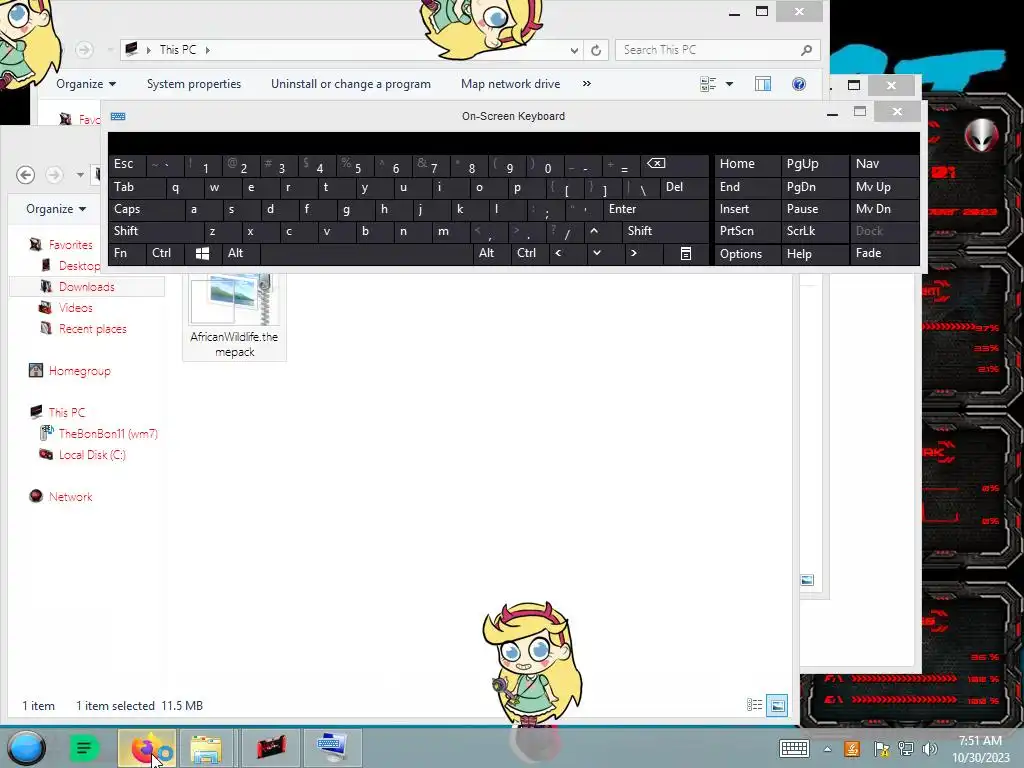Show hidden tray icons arrow
This screenshot has width=1024, height=768.
827,749
